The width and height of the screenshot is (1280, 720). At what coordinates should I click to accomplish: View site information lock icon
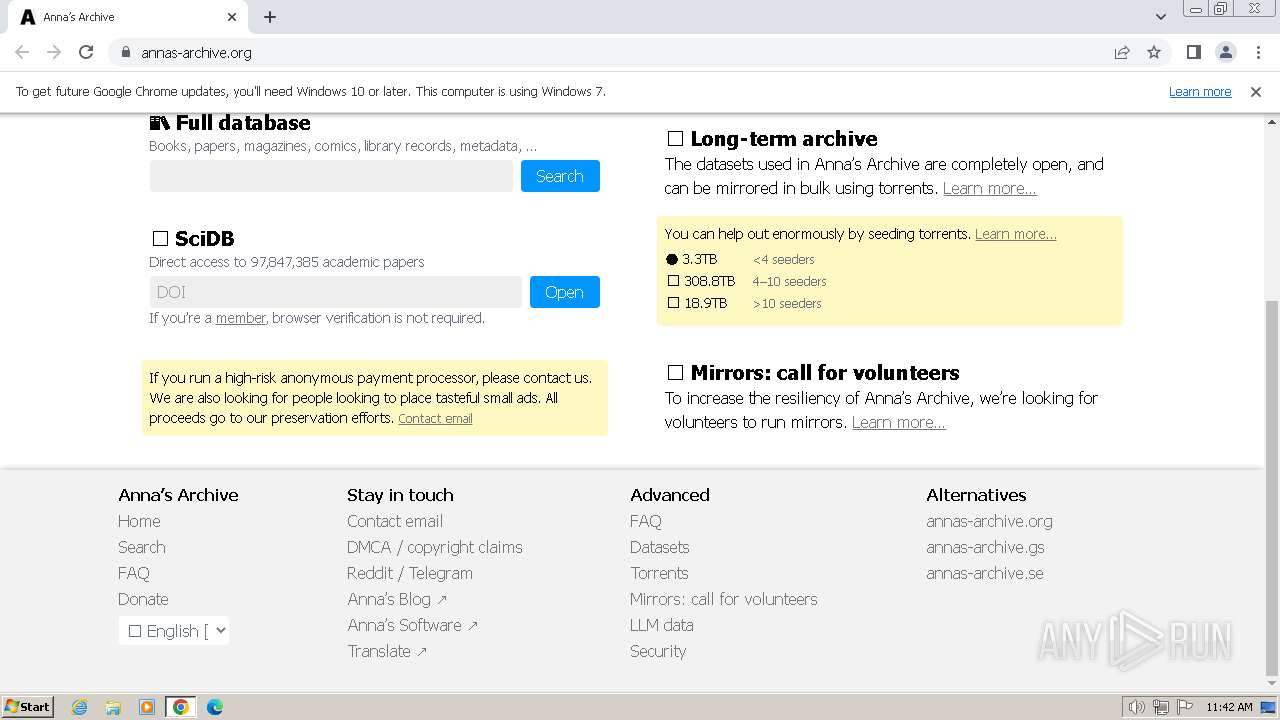125,52
